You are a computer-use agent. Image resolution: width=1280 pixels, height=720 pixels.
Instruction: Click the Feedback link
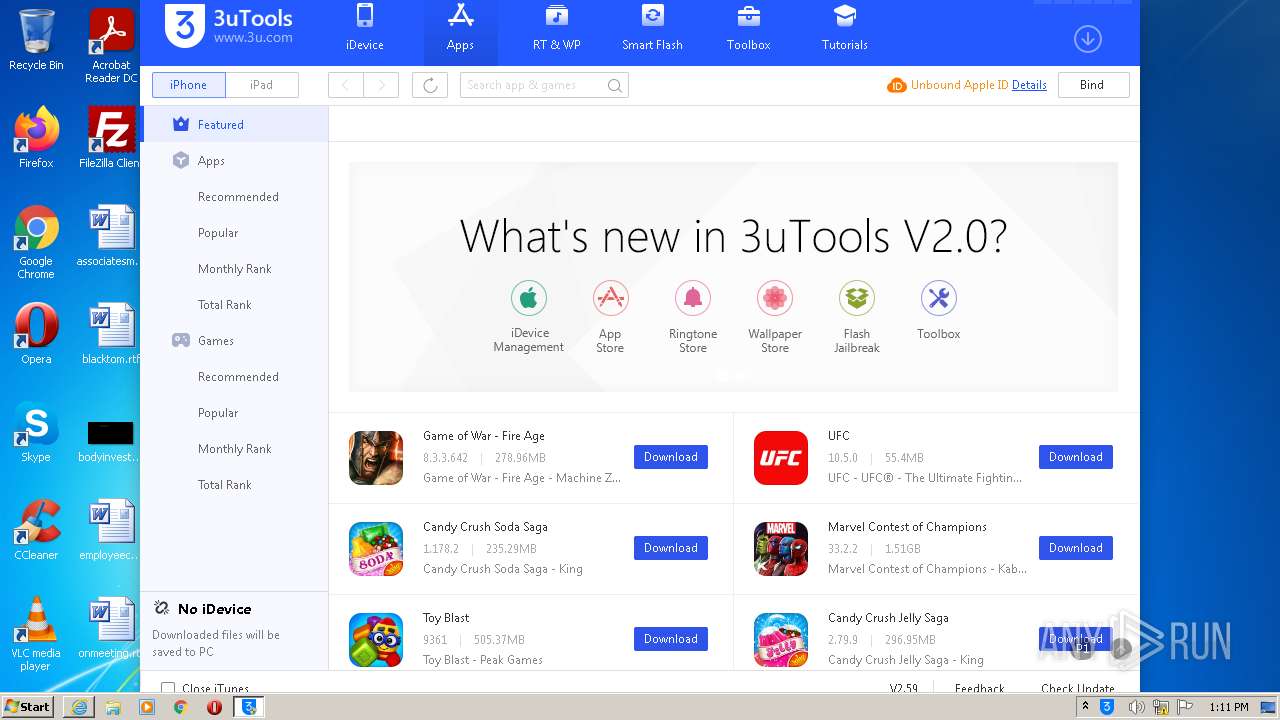pyautogui.click(x=979, y=688)
